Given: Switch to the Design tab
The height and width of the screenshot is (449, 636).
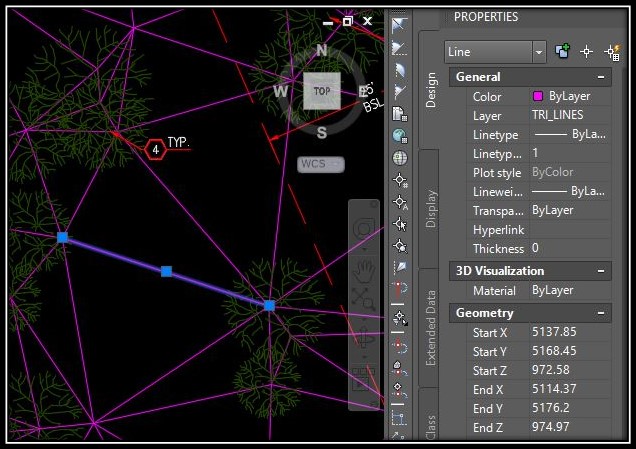Looking at the screenshot, I should click(x=430, y=90).
